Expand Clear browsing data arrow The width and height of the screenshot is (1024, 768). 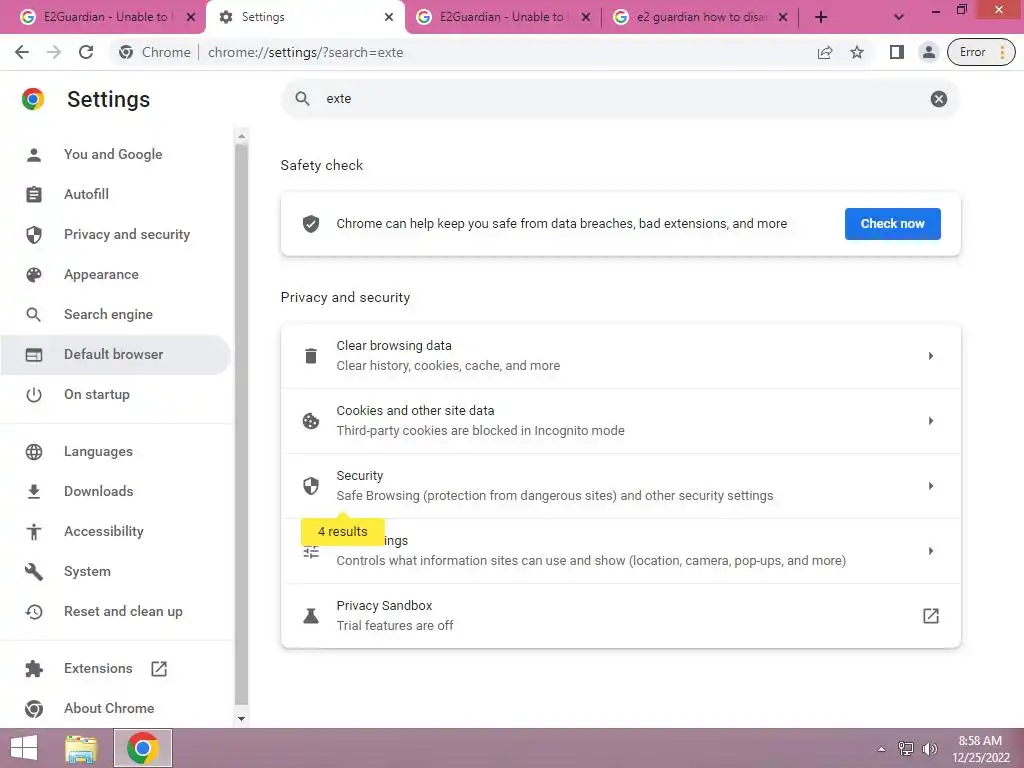coord(931,356)
